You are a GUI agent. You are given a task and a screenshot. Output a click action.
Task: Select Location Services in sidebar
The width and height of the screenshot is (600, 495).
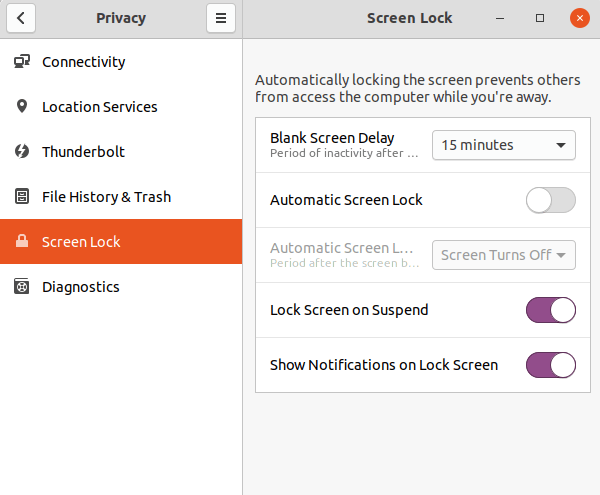(100, 107)
